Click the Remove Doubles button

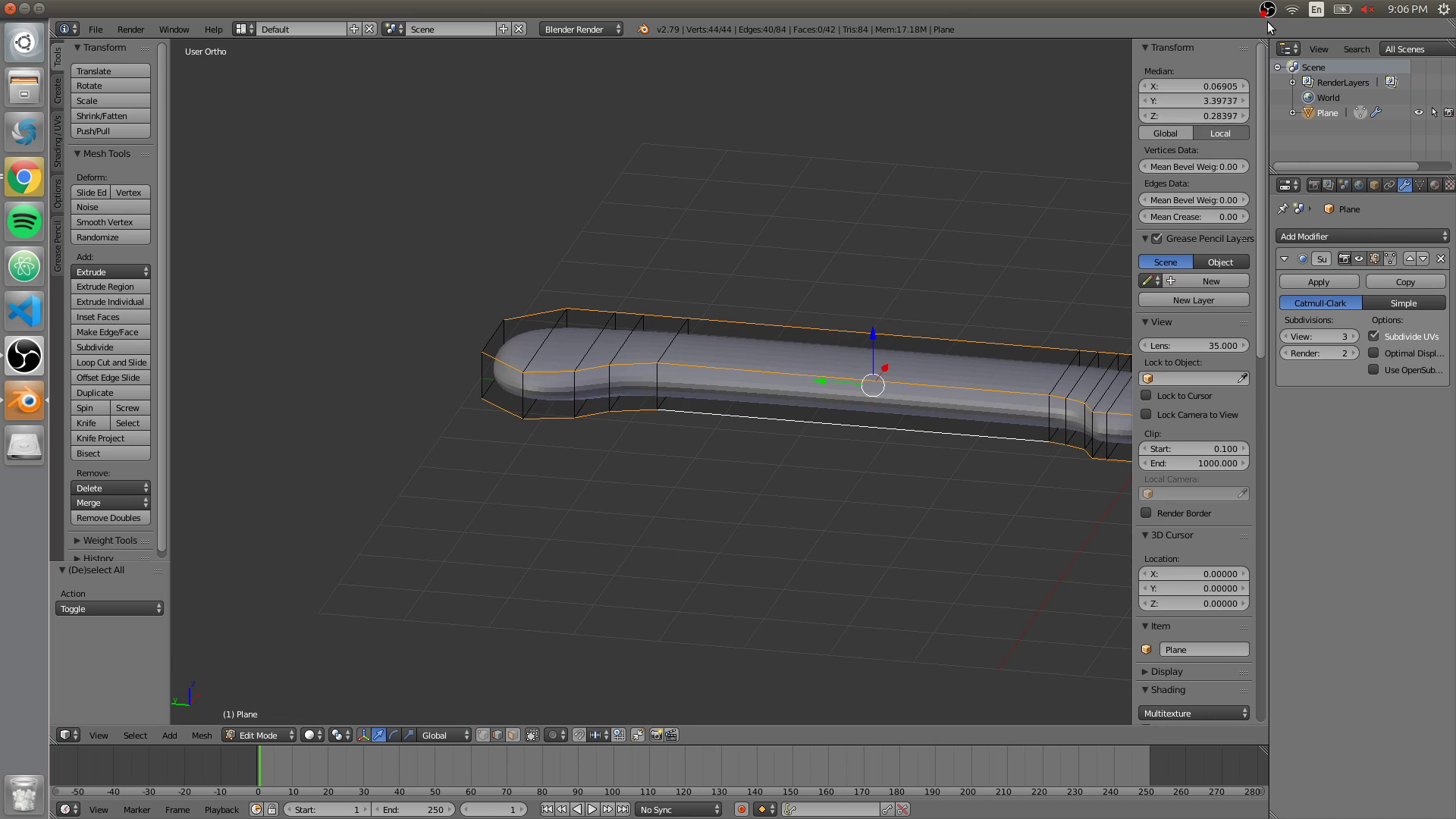(x=111, y=518)
